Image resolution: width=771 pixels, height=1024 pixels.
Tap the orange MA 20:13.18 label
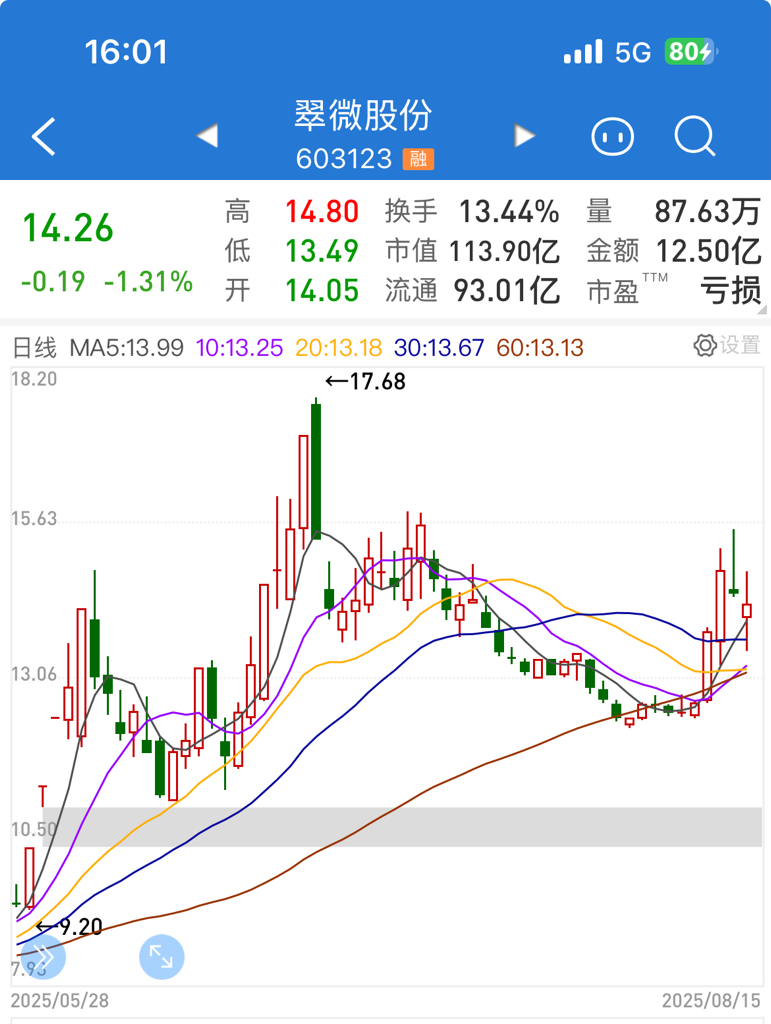click(338, 347)
